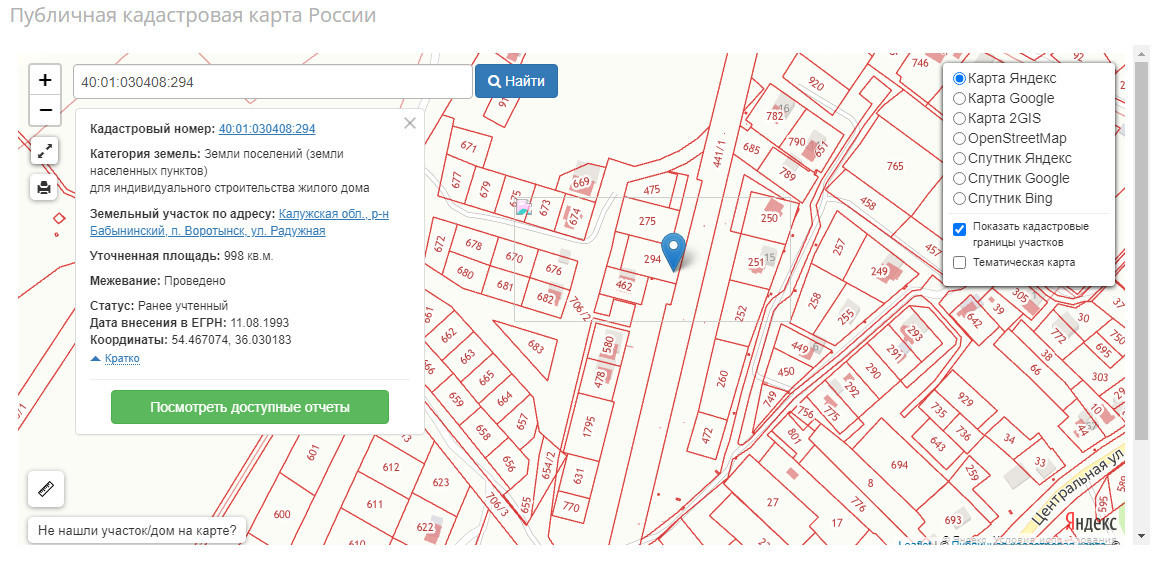
Task: Click the scrollbar down arrow
Action: pos(1141,536)
